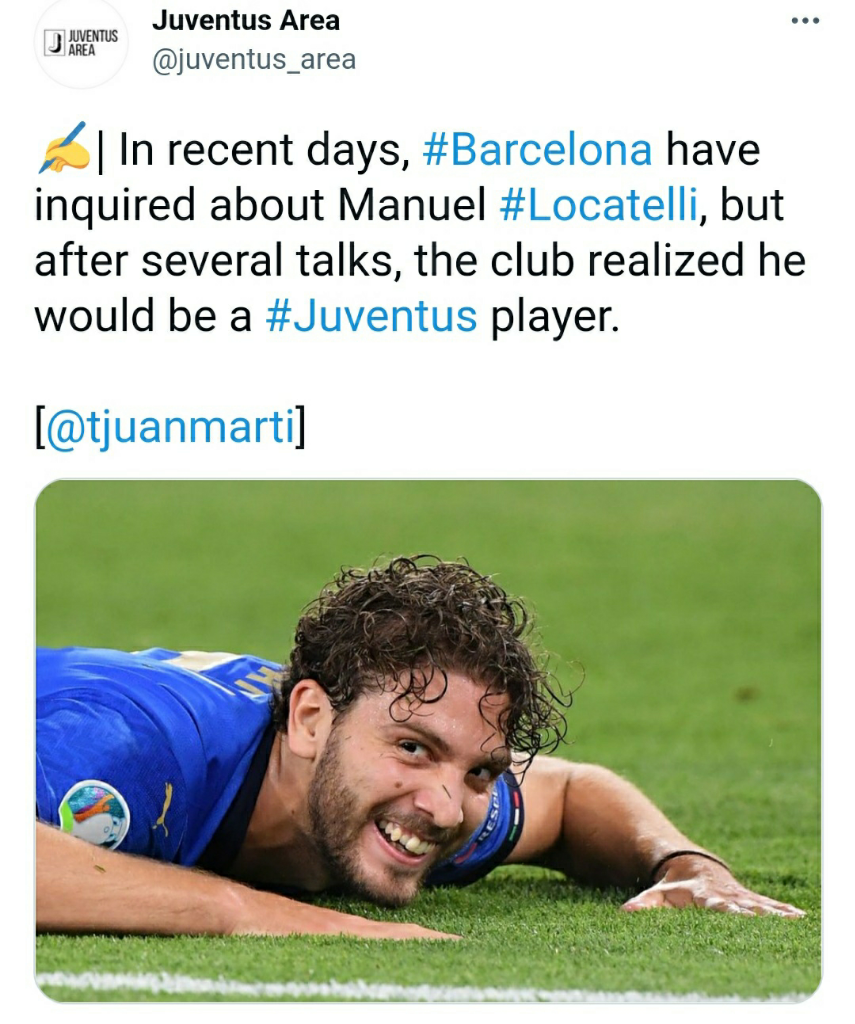Screen dimensions: 855x1024
Task: Tap the @juventus_area handle
Action: [254, 60]
